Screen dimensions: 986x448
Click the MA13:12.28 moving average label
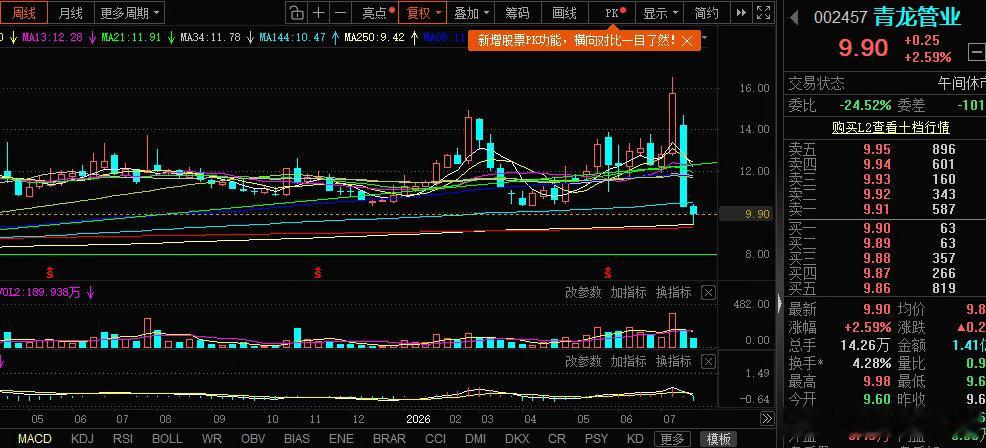[52, 38]
